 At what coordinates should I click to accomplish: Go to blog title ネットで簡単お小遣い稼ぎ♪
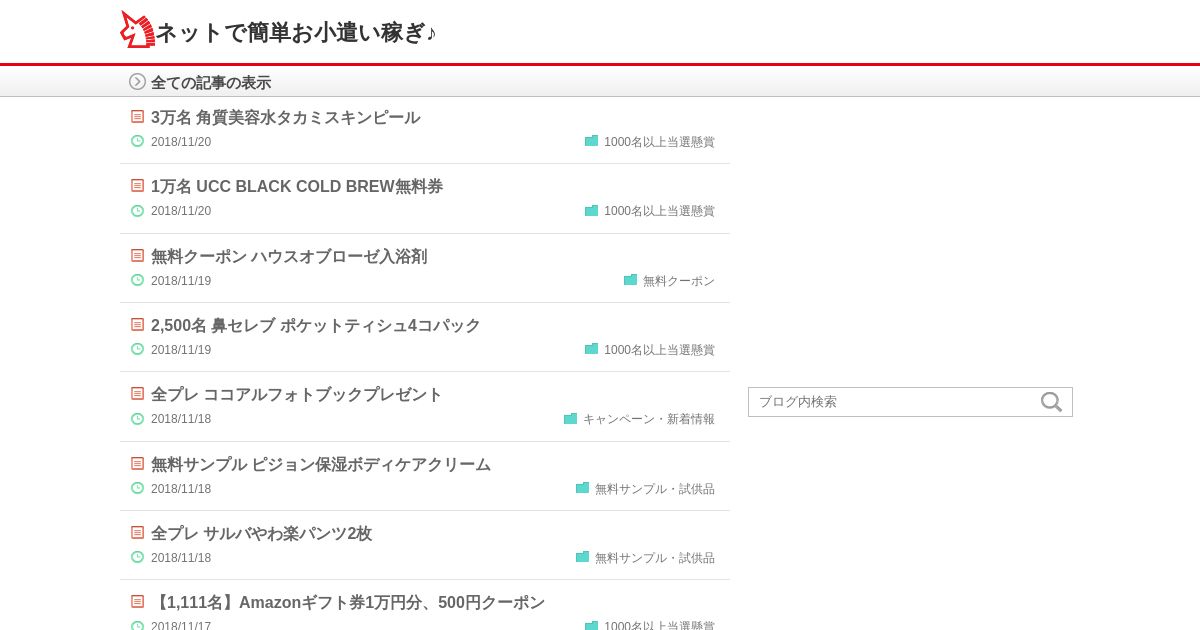296,33
